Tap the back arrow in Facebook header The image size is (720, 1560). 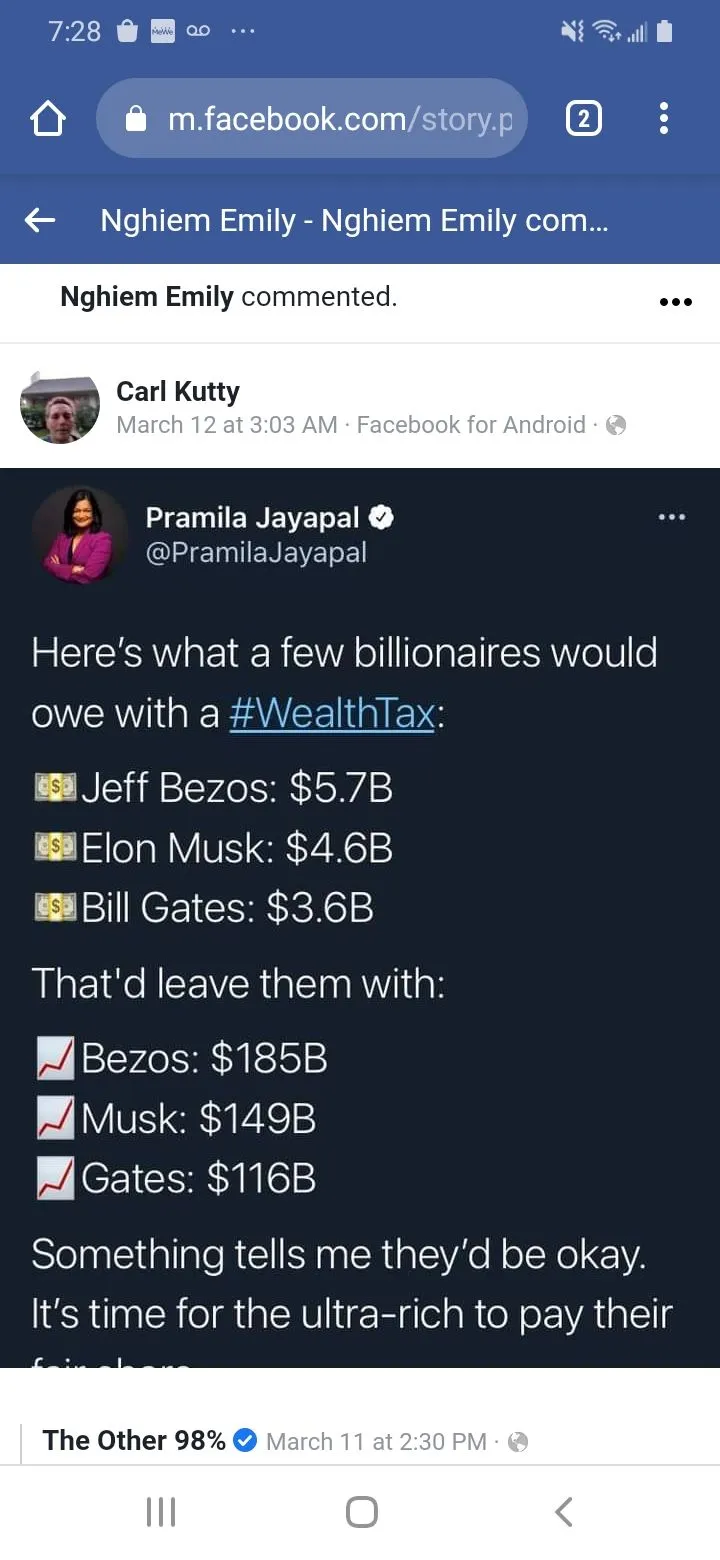[x=40, y=221]
